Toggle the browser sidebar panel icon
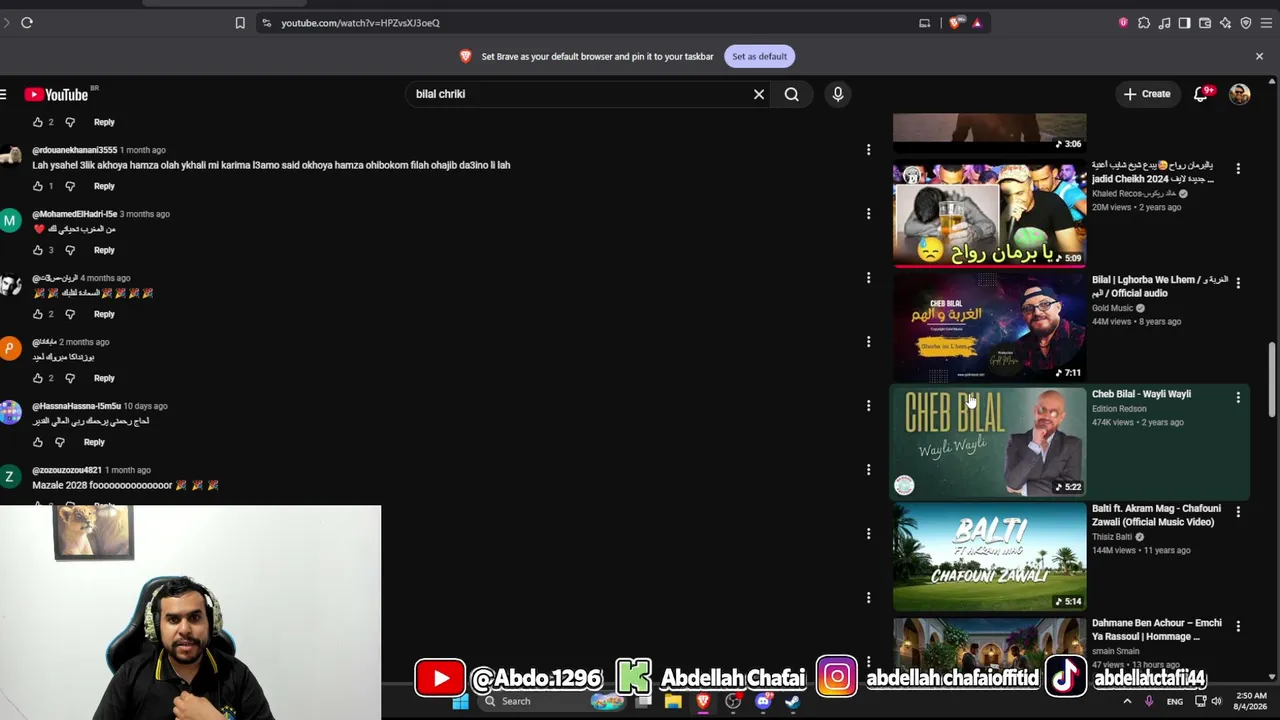This screenshot has width=1280, height=720. (1184, 23)
